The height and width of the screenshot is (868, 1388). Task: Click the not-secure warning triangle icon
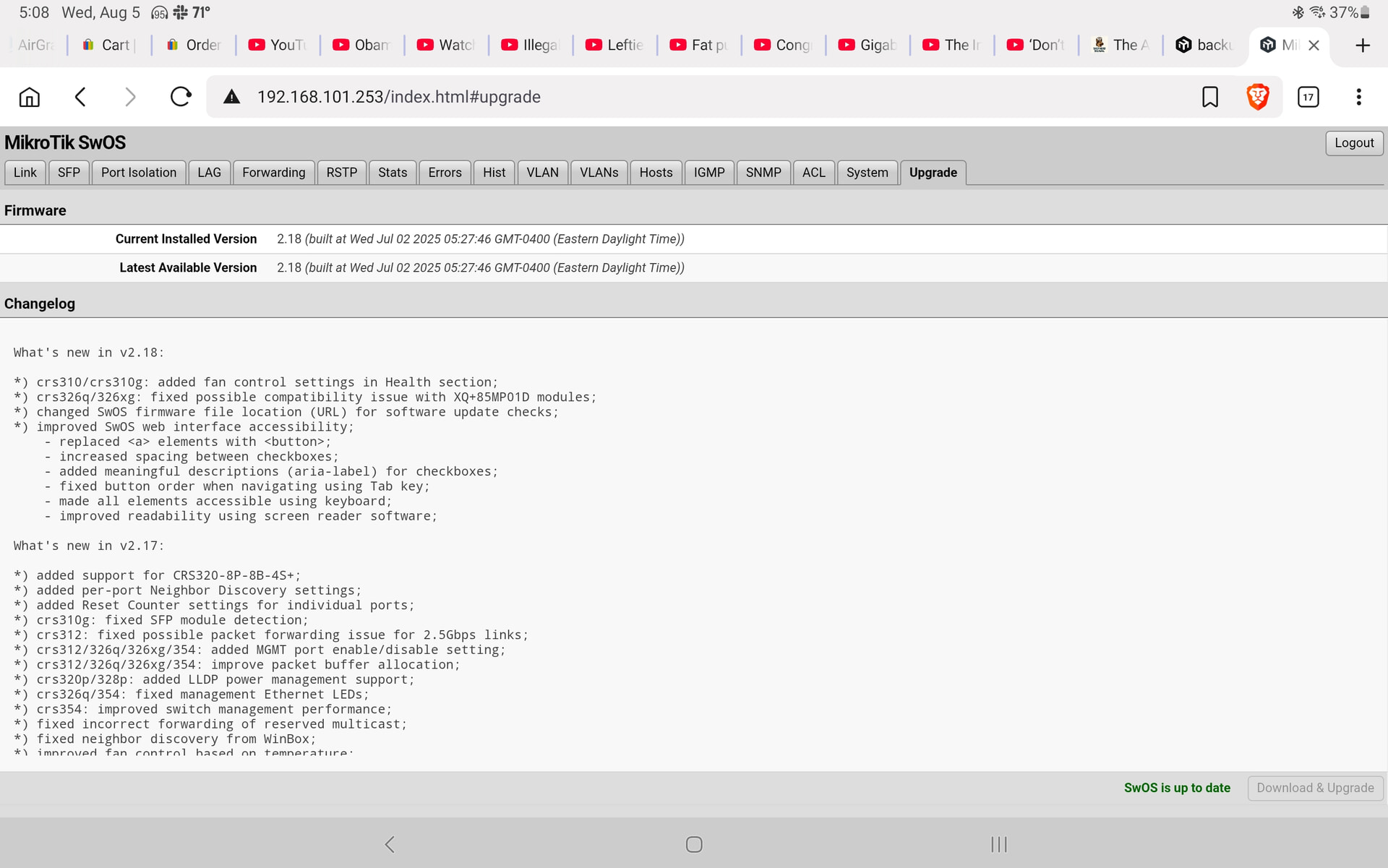tap(231, 97)
